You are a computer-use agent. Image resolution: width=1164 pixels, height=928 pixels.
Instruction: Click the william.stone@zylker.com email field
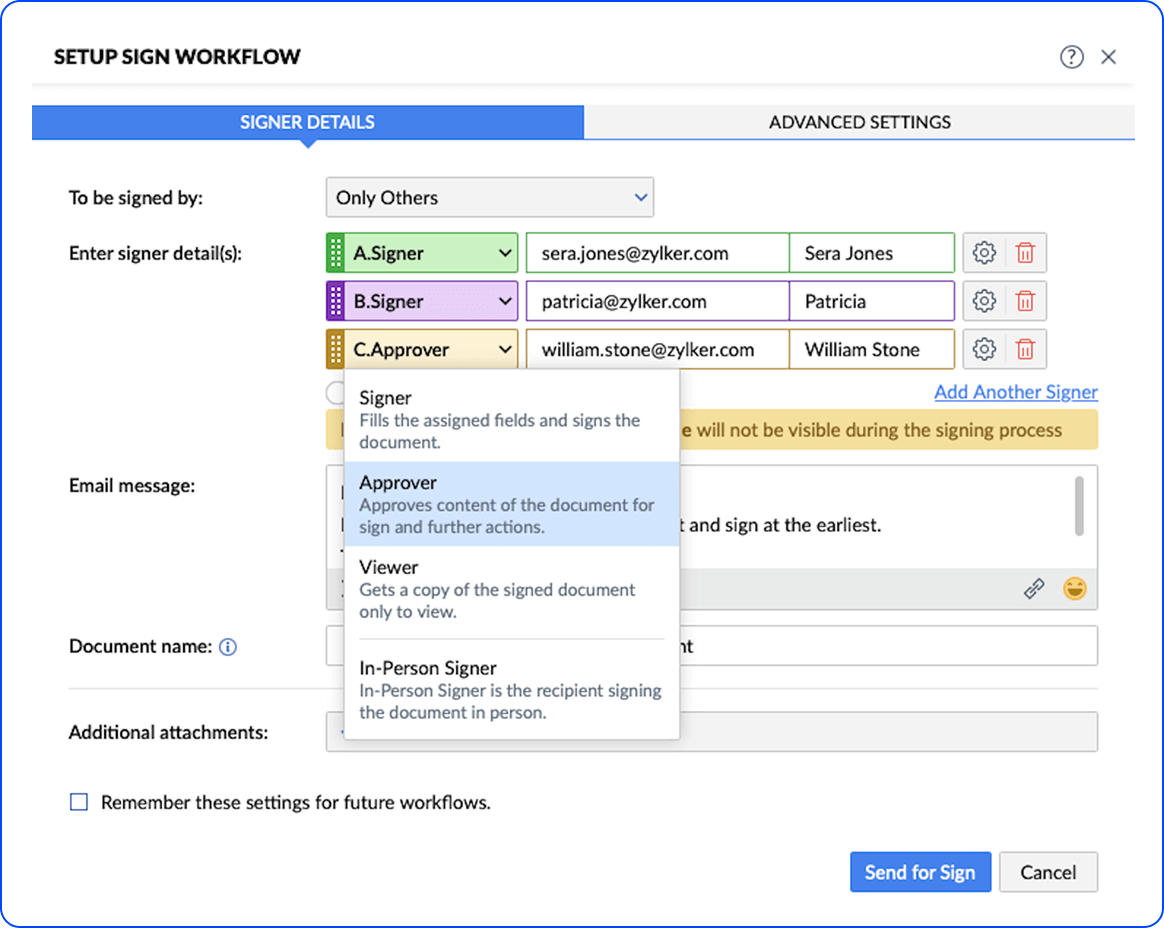(x=656, y=349)
